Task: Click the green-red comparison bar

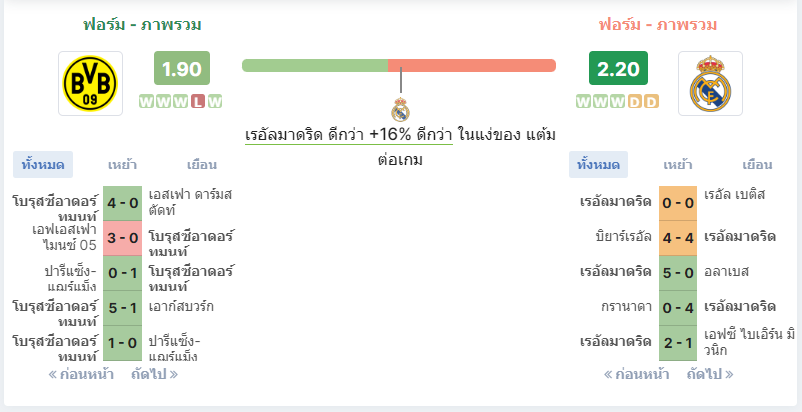Action: [x=399, y=65]
